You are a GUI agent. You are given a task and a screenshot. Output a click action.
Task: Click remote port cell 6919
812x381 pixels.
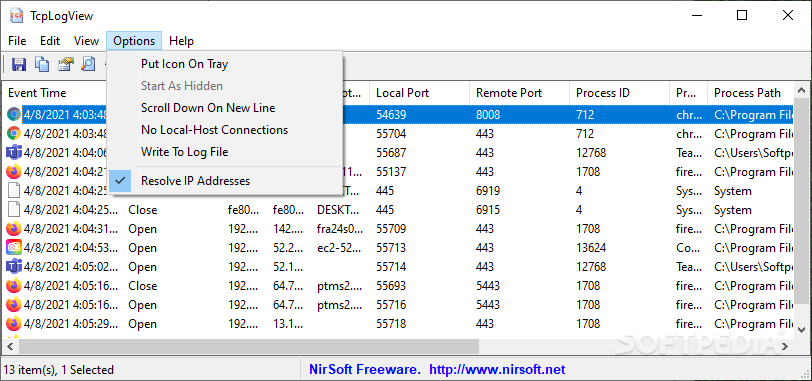point(488,191)
